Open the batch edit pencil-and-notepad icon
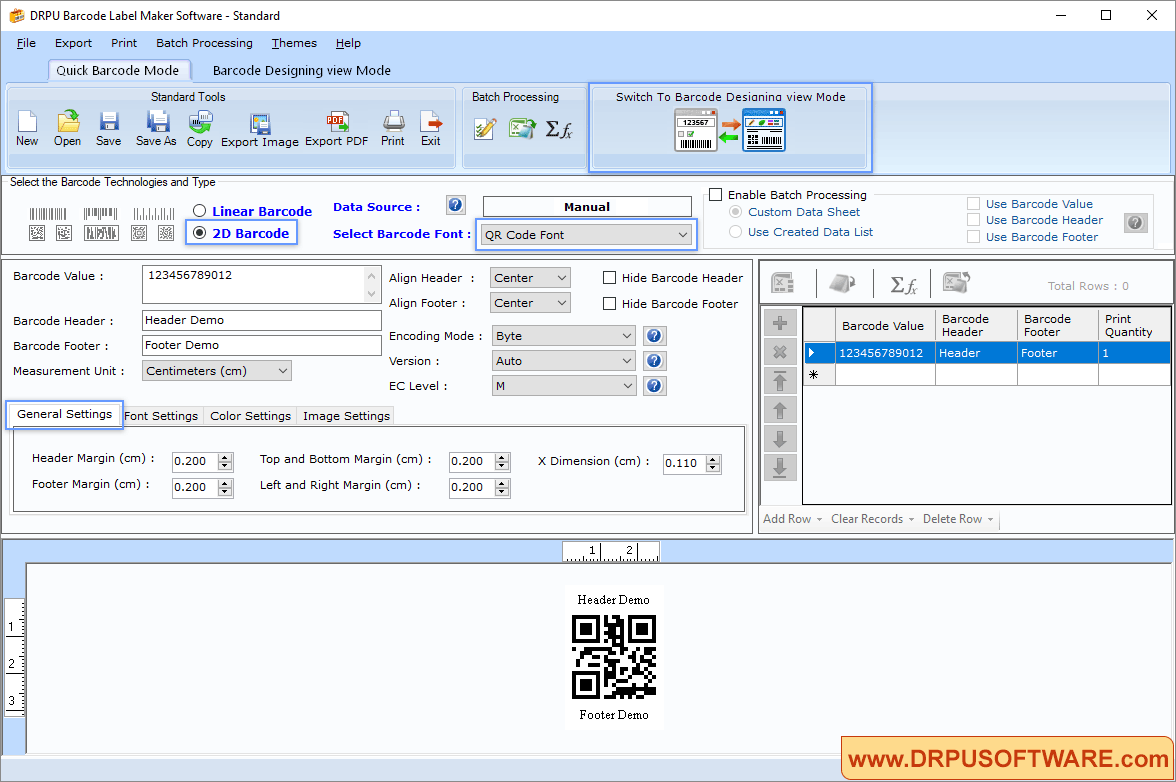Image resolution: width=1176 pixels, height=782 pixels. coord(485,129)
